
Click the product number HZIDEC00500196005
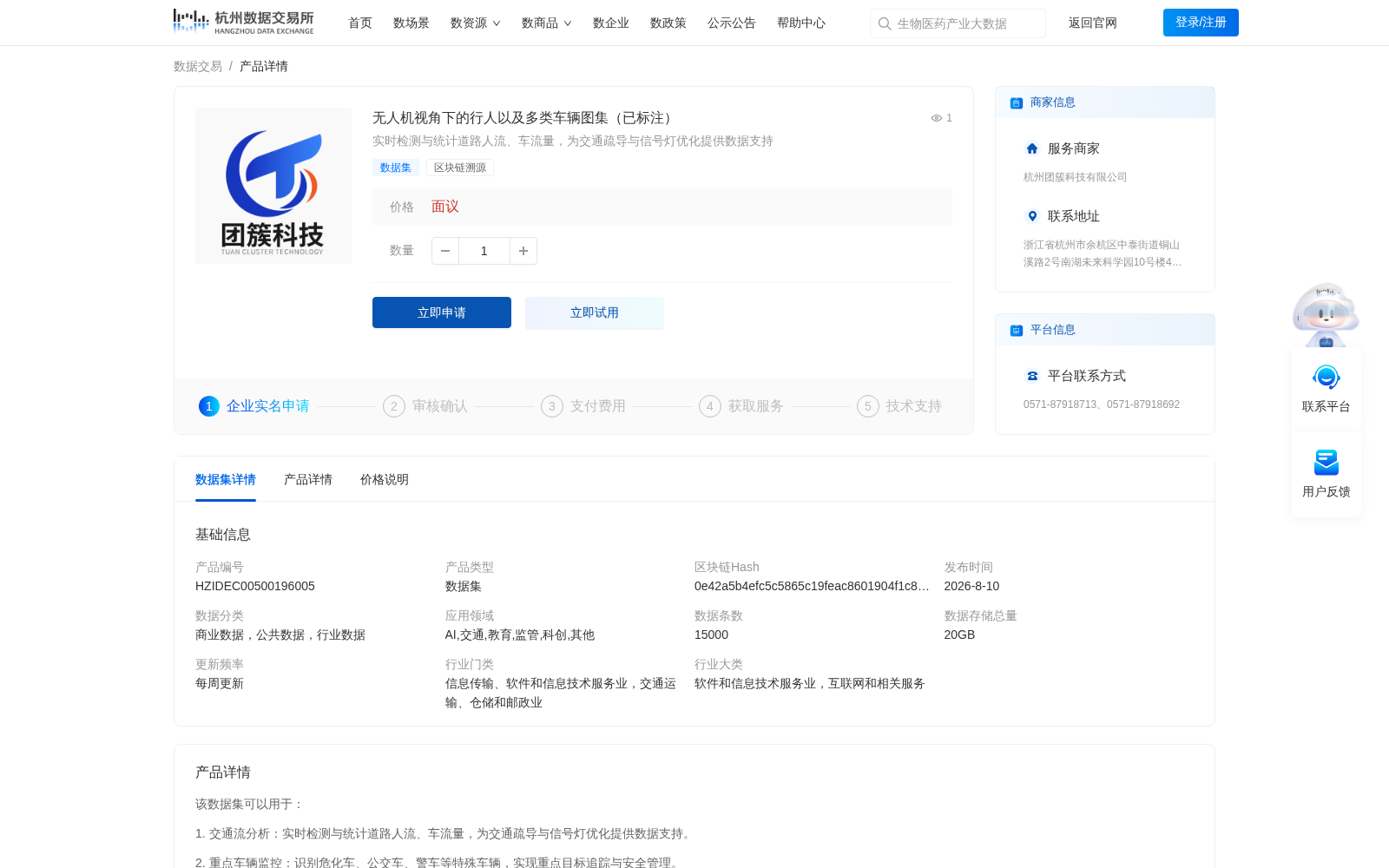[x=255, y=586]
